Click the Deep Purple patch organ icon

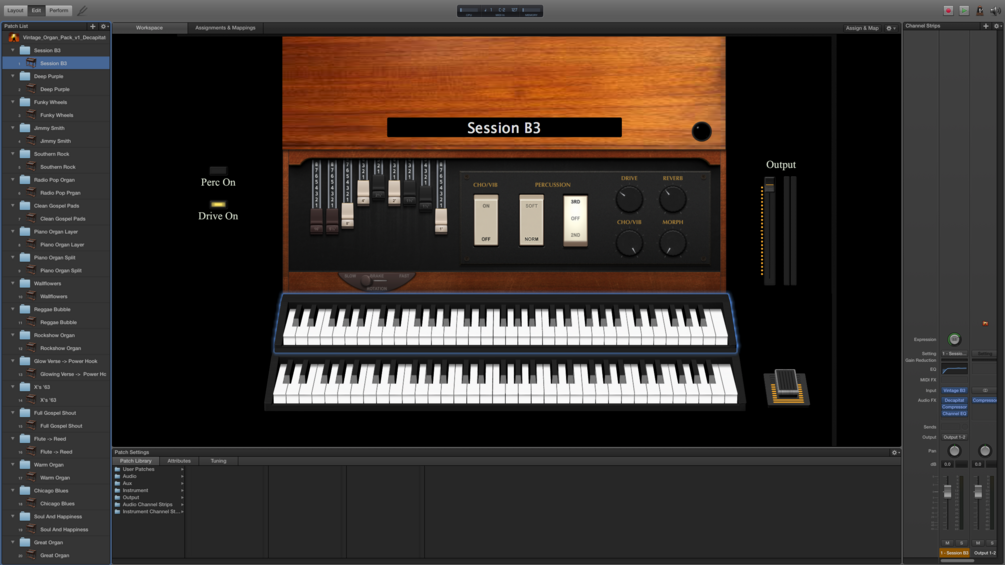31,89
